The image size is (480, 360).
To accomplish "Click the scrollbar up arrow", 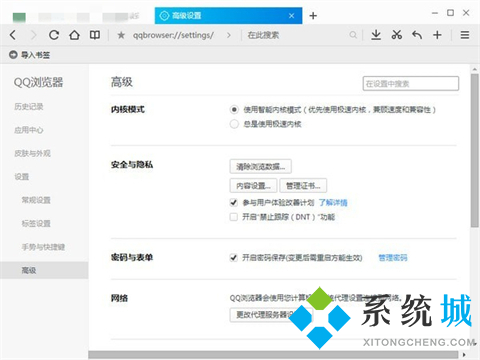I will pyautogui.click(x=475, y=69).
